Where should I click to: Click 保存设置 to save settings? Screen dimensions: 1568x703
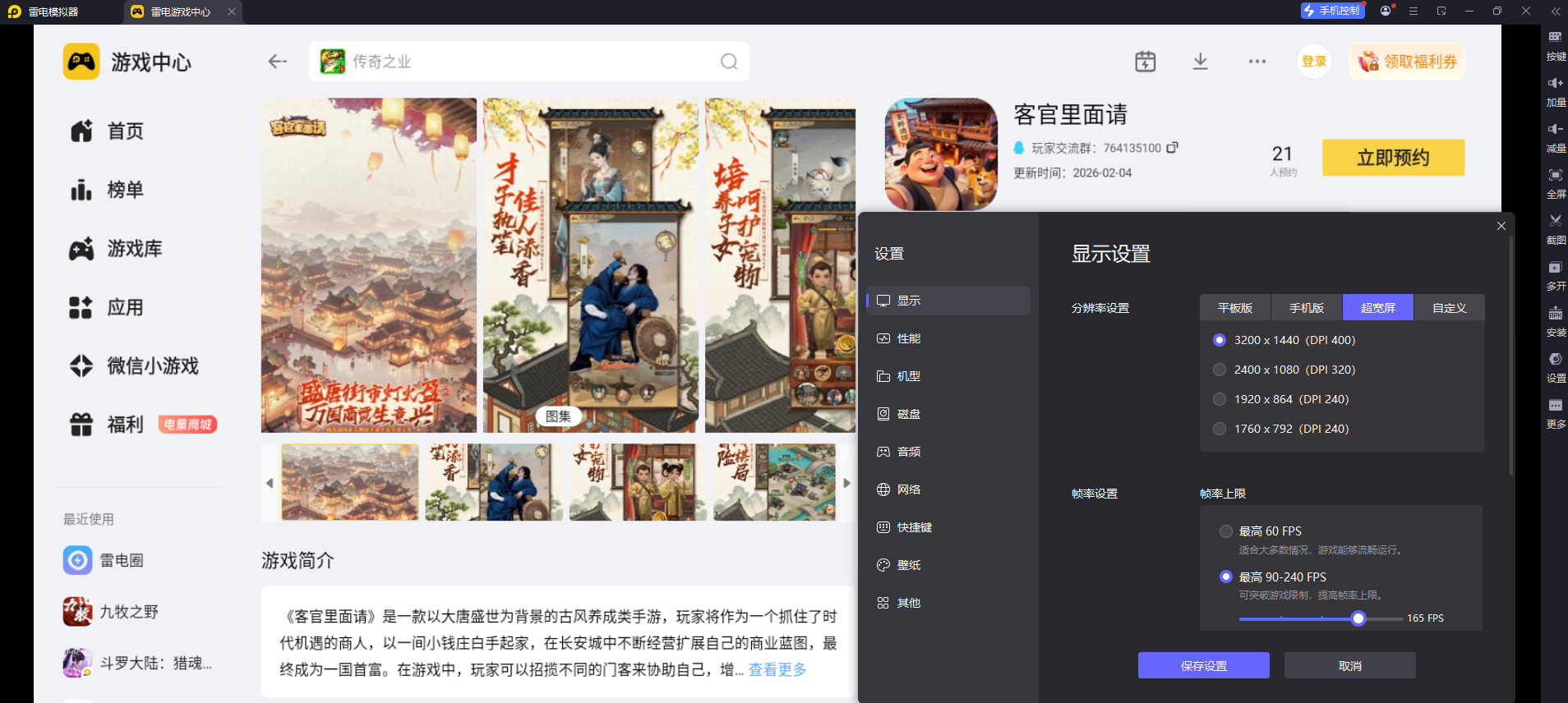click(x=1204, y=665)
